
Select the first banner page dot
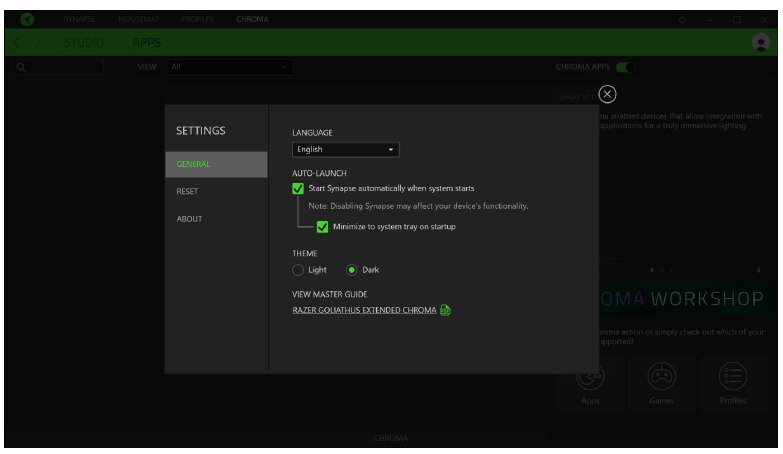[652, 270]
